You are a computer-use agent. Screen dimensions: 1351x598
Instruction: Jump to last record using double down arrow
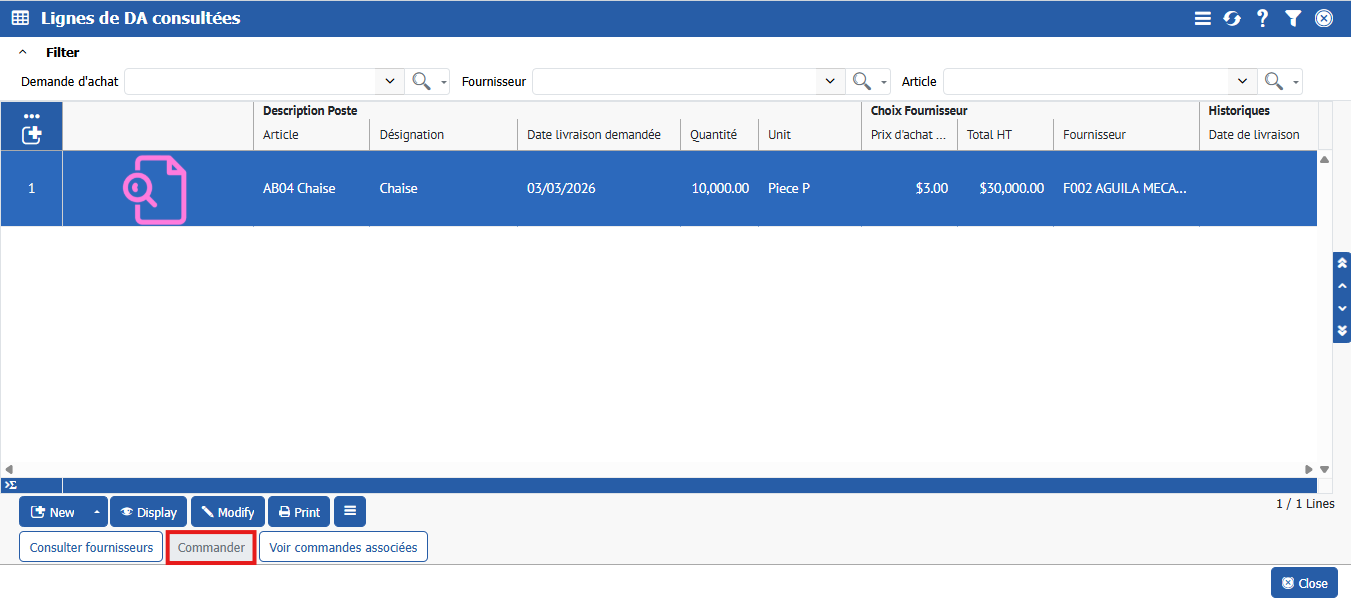coord(1342,330)
